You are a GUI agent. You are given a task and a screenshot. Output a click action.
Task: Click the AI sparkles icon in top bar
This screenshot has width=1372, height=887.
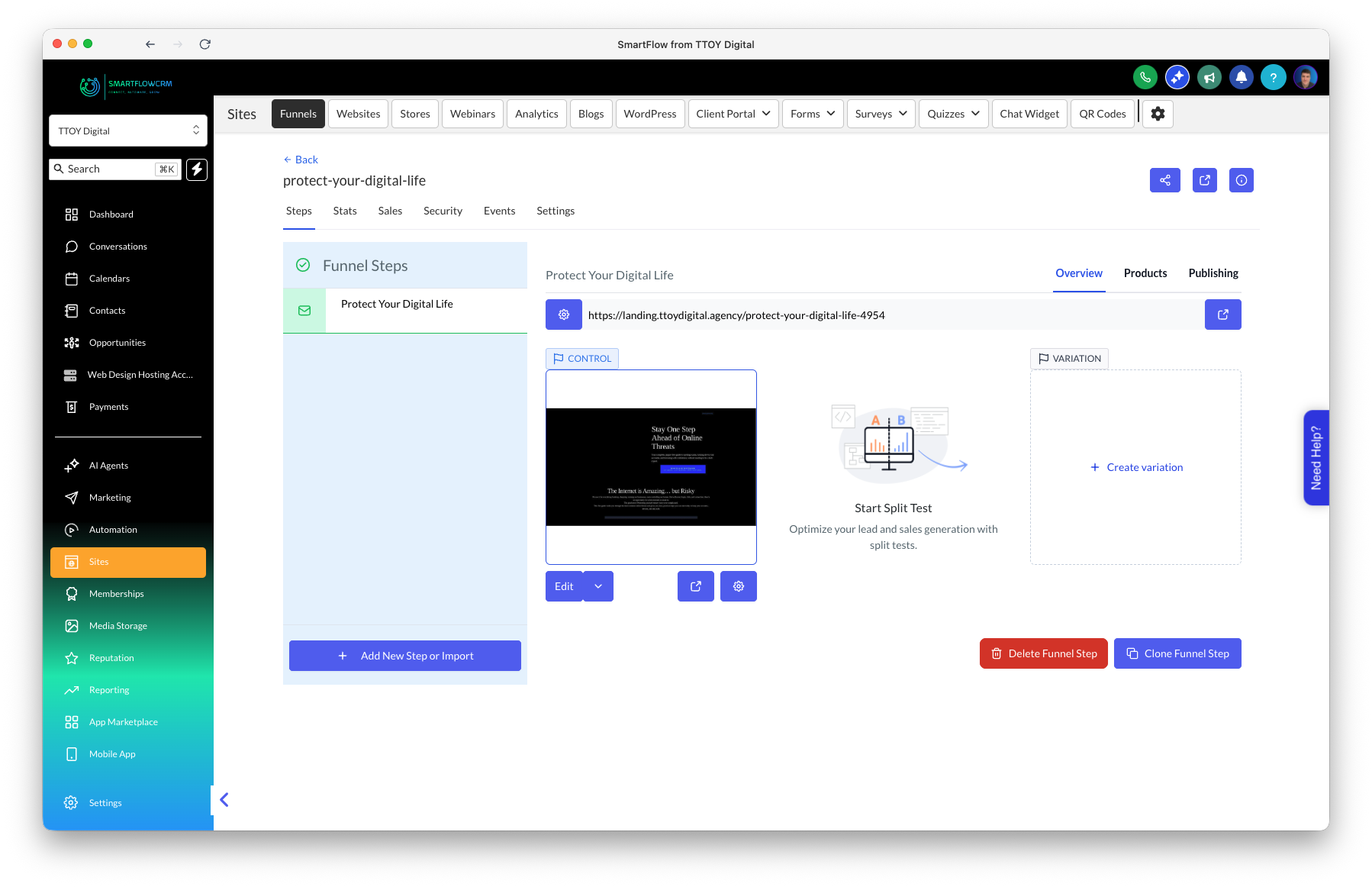(1177, 77)
